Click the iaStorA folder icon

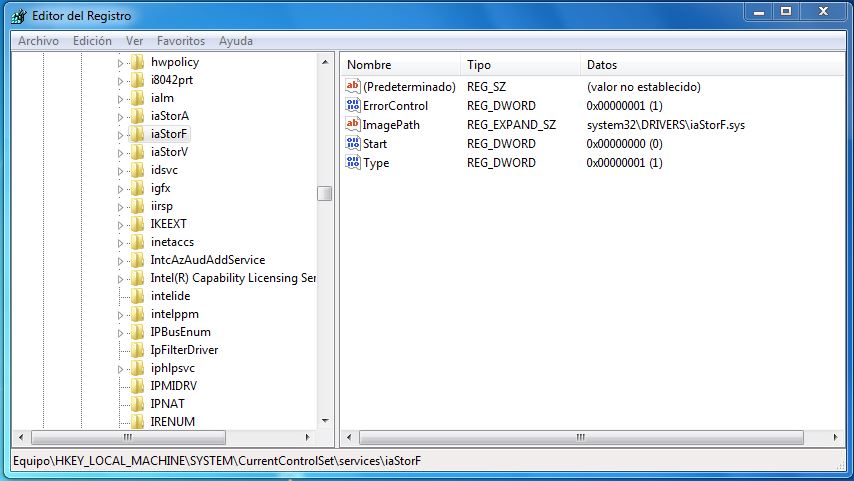[137, 116]
